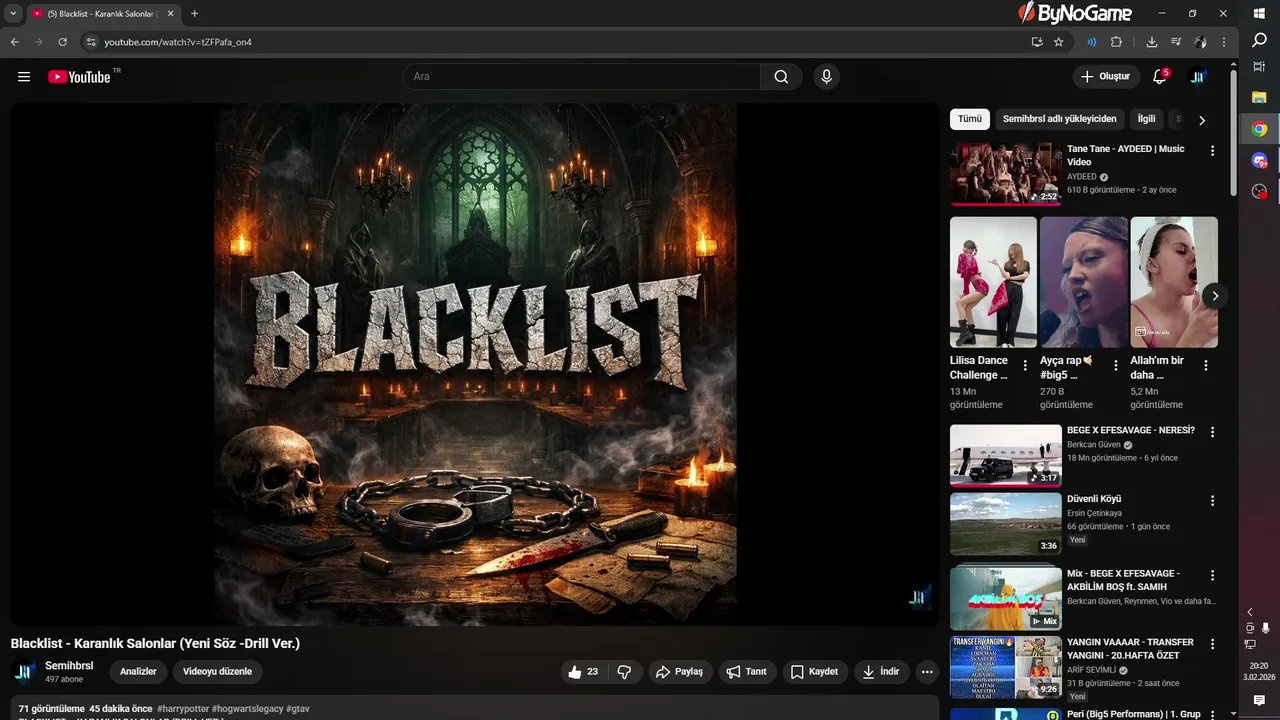Go to YouTube home via logo
This screenshot has height=720, width=1280.
(x=79, y=77)
